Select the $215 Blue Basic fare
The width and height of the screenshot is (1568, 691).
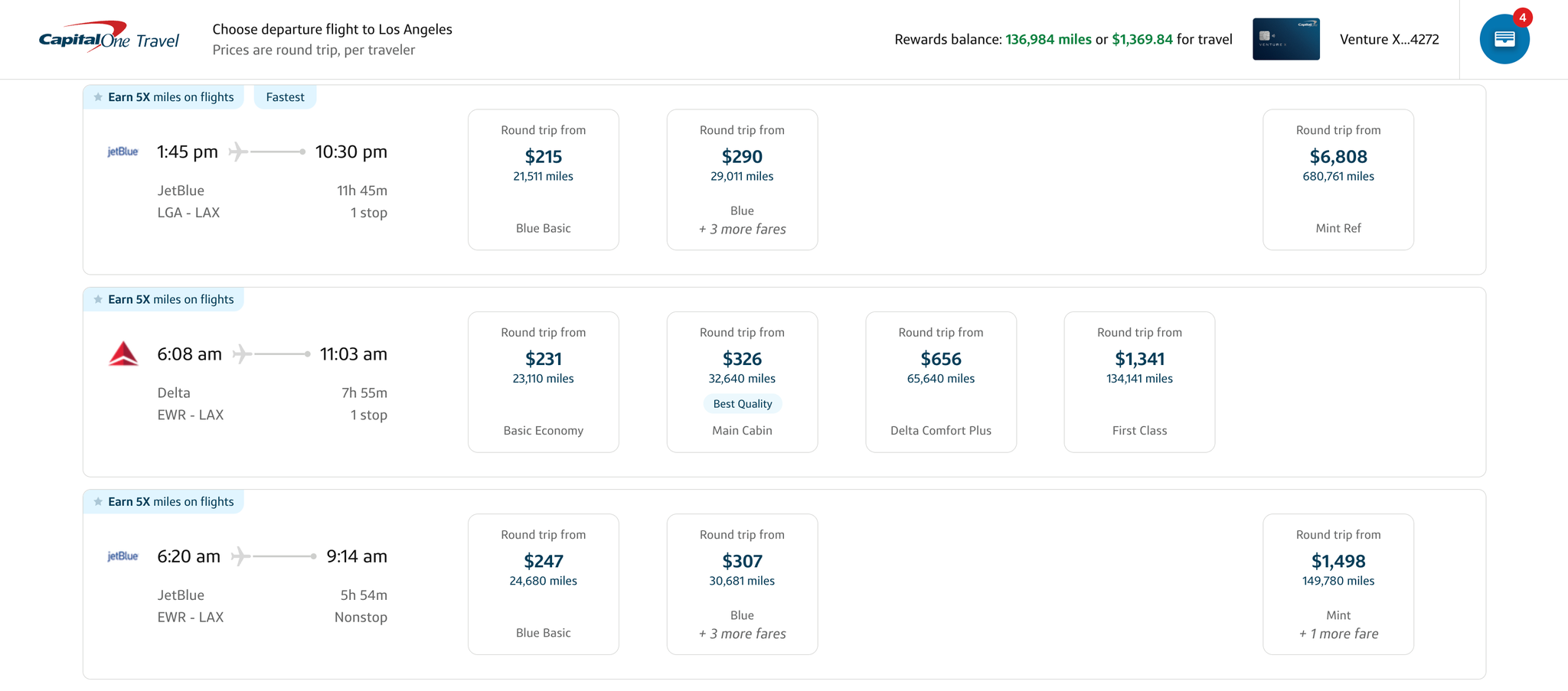tap(543, 179)
